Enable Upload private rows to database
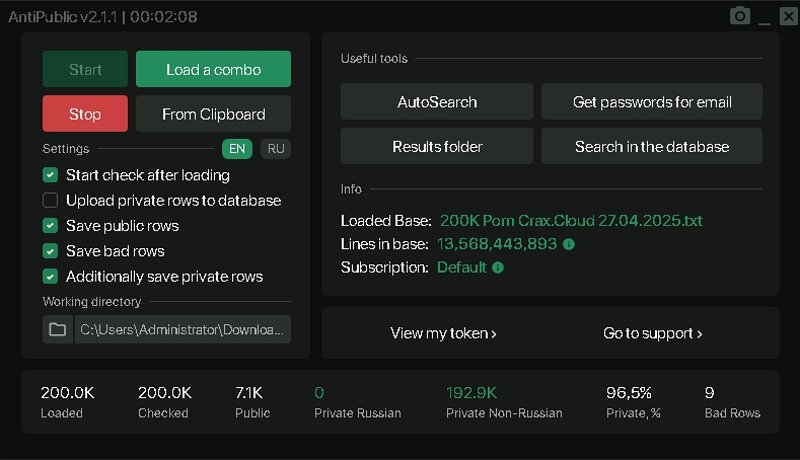The width and height of the screenshot is (800, 460). (x=50, y=200)
